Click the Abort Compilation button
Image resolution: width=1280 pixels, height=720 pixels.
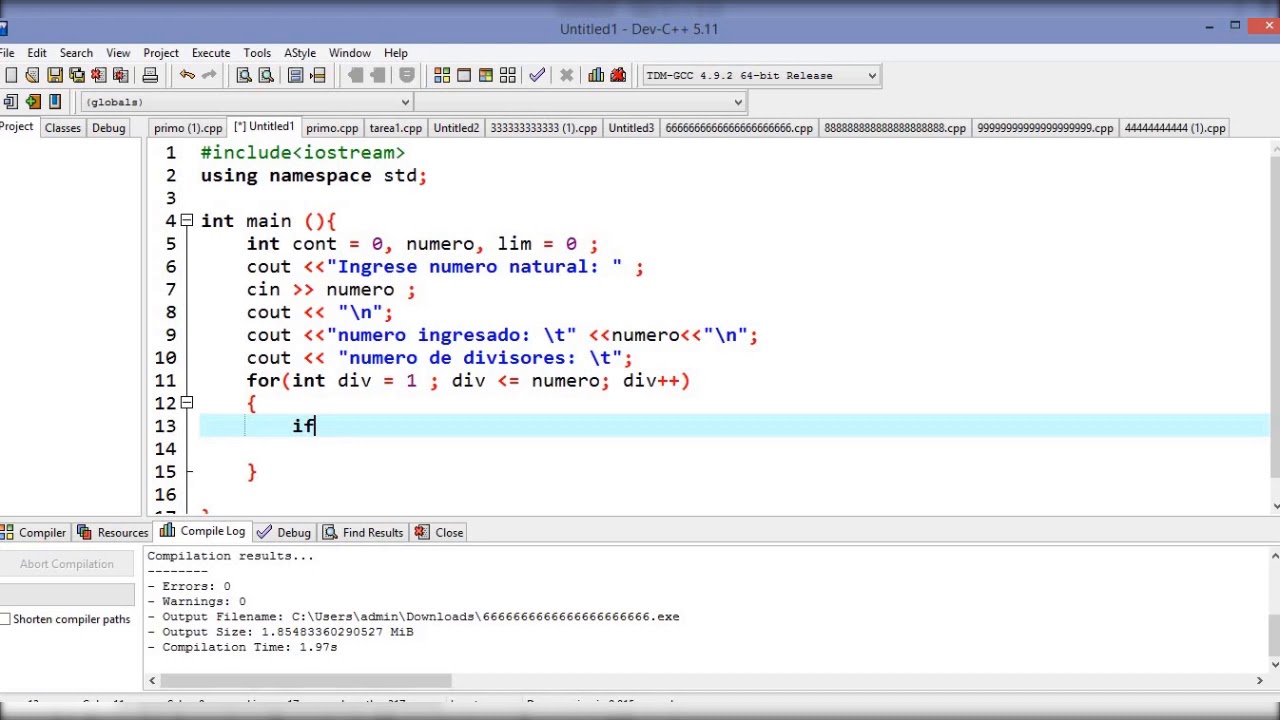(67, 564)
